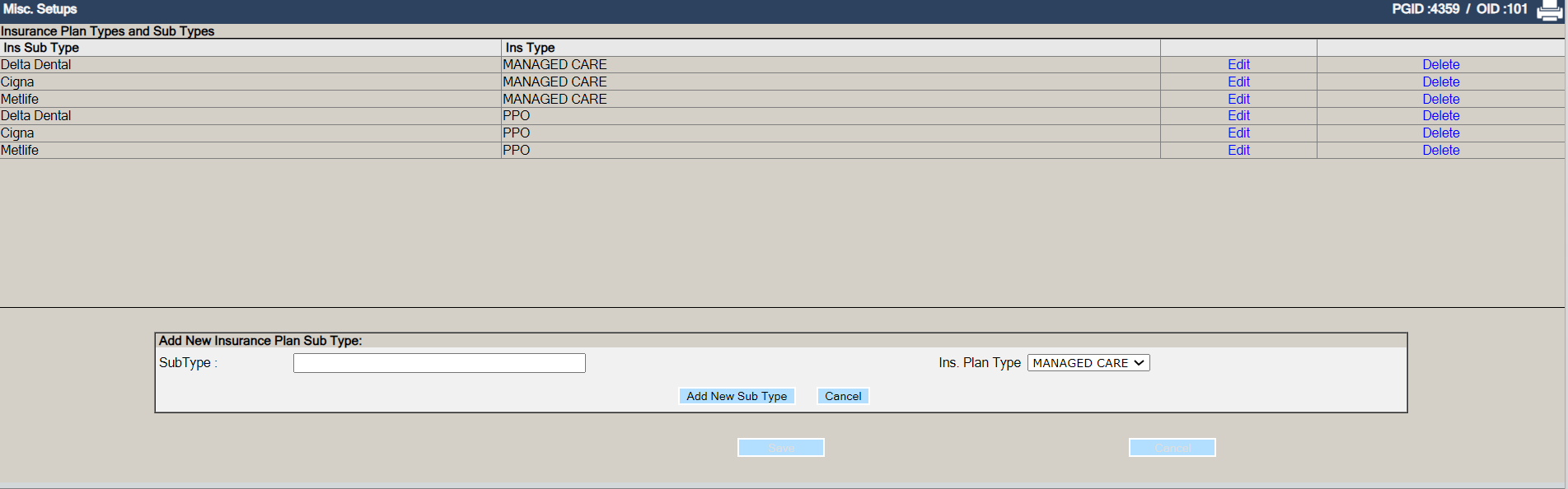Viewport: 1568px width, 489px height.
Task: Open the Ins. Plan Type dropdown
Action: (1088, 363)
